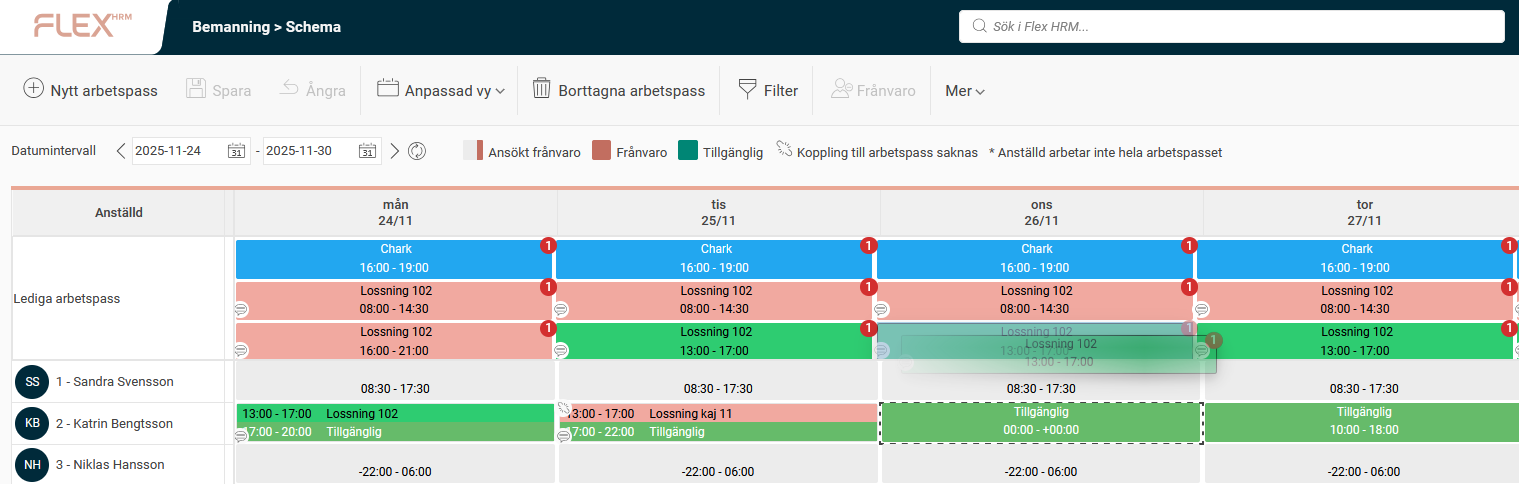Select Tuesday Chark 16:00 - 19:00 shift
Viewport: 1519px width, 484px height.
(714, 258)
